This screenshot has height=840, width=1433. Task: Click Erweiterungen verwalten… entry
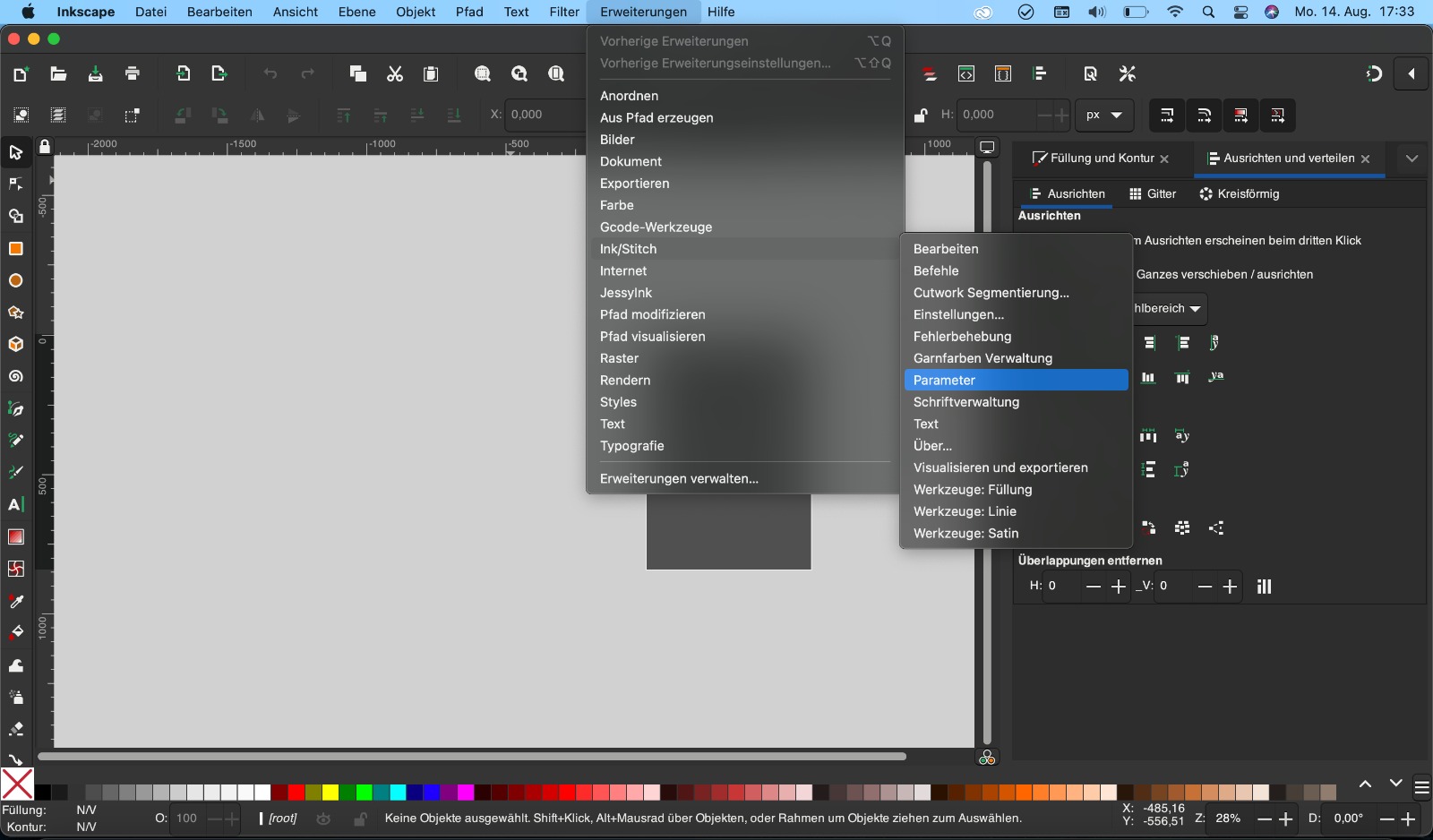point(679,479)
